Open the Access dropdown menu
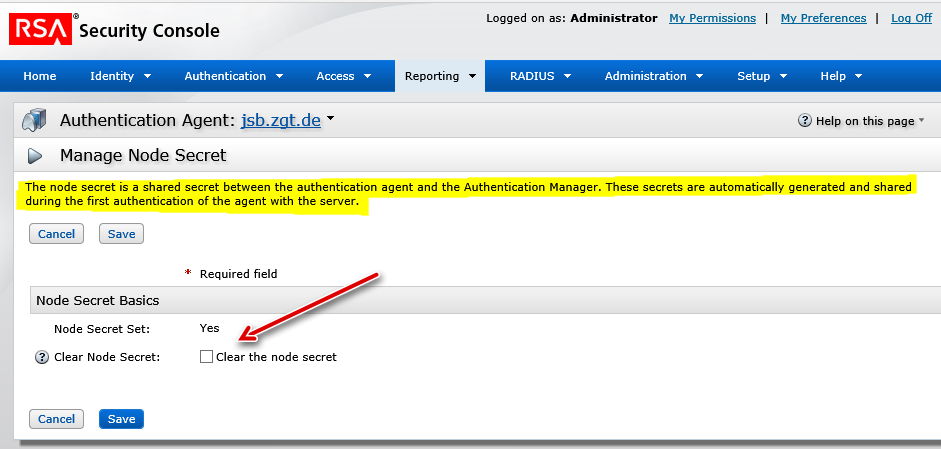941x449 pixels. tap(344, 76)
